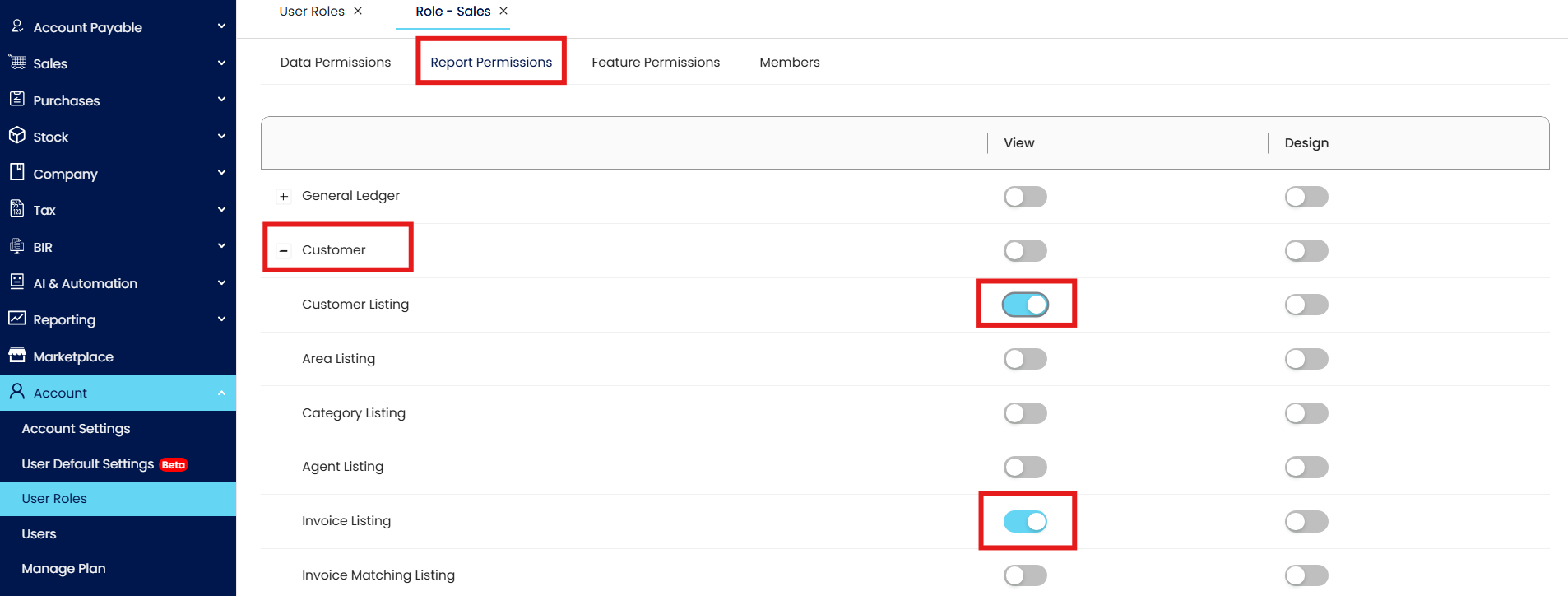Screen dimensions: 1568x596
Task: Enable Design toggle for General Ledger
Action: click(1306, 197)
